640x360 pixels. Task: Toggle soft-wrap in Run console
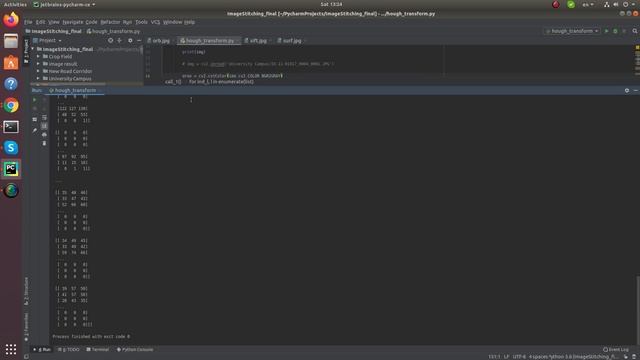[x=44, y=118]
